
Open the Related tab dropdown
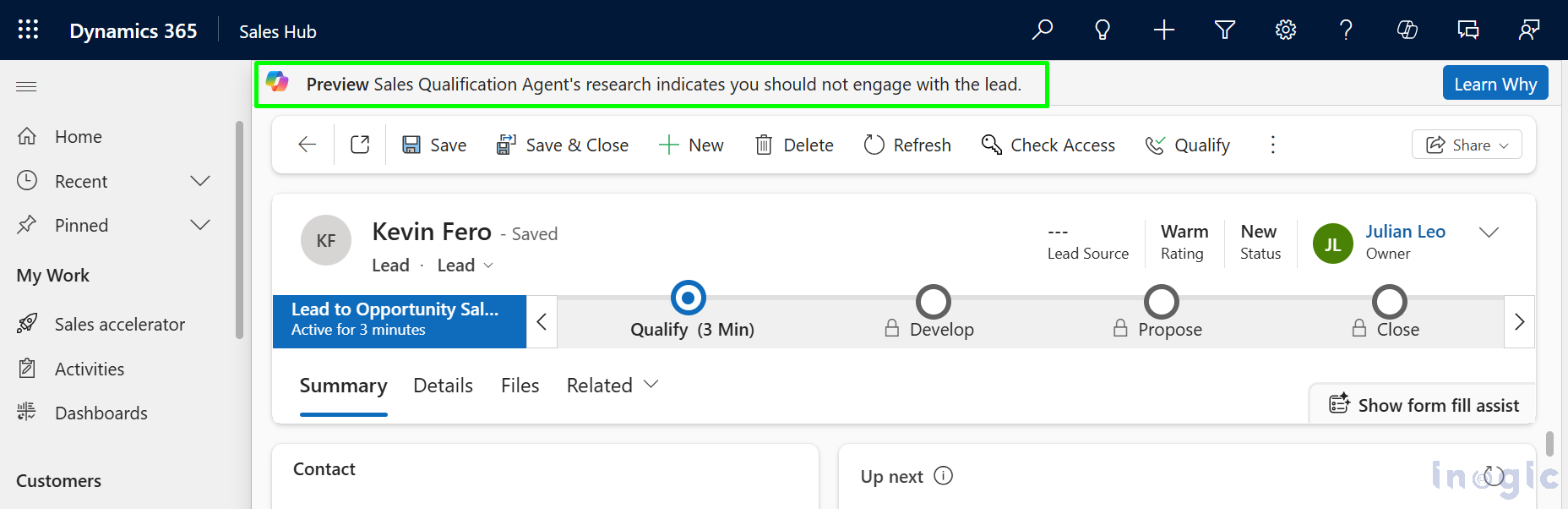click(612, 386)
